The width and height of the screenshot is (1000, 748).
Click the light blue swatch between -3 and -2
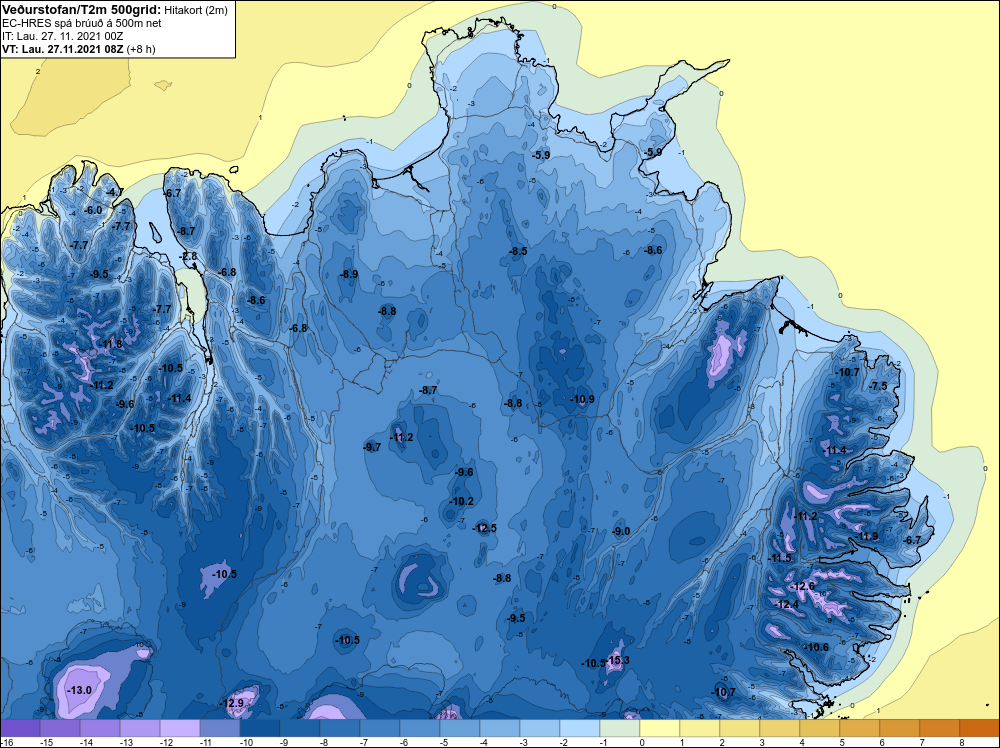point(540,728)
